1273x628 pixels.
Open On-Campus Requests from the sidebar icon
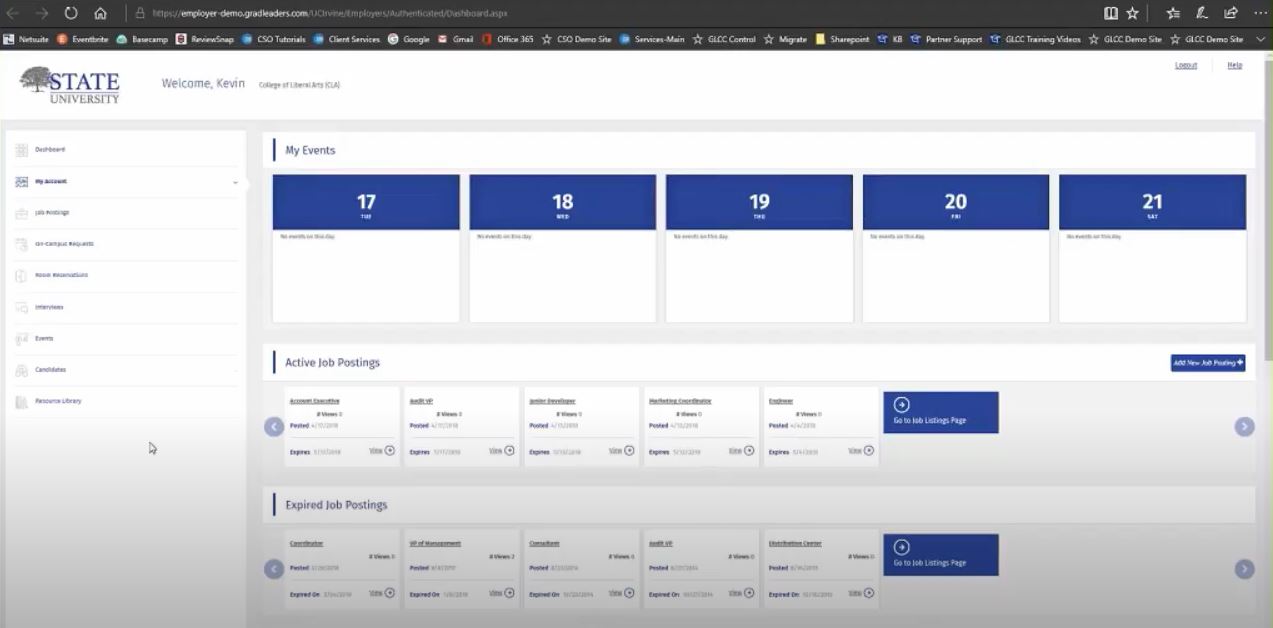21,244
